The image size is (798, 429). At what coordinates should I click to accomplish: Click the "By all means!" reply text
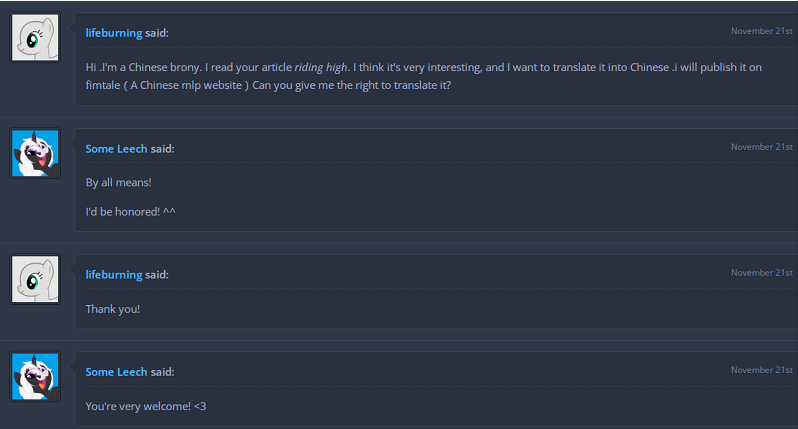tap(118, 183)
